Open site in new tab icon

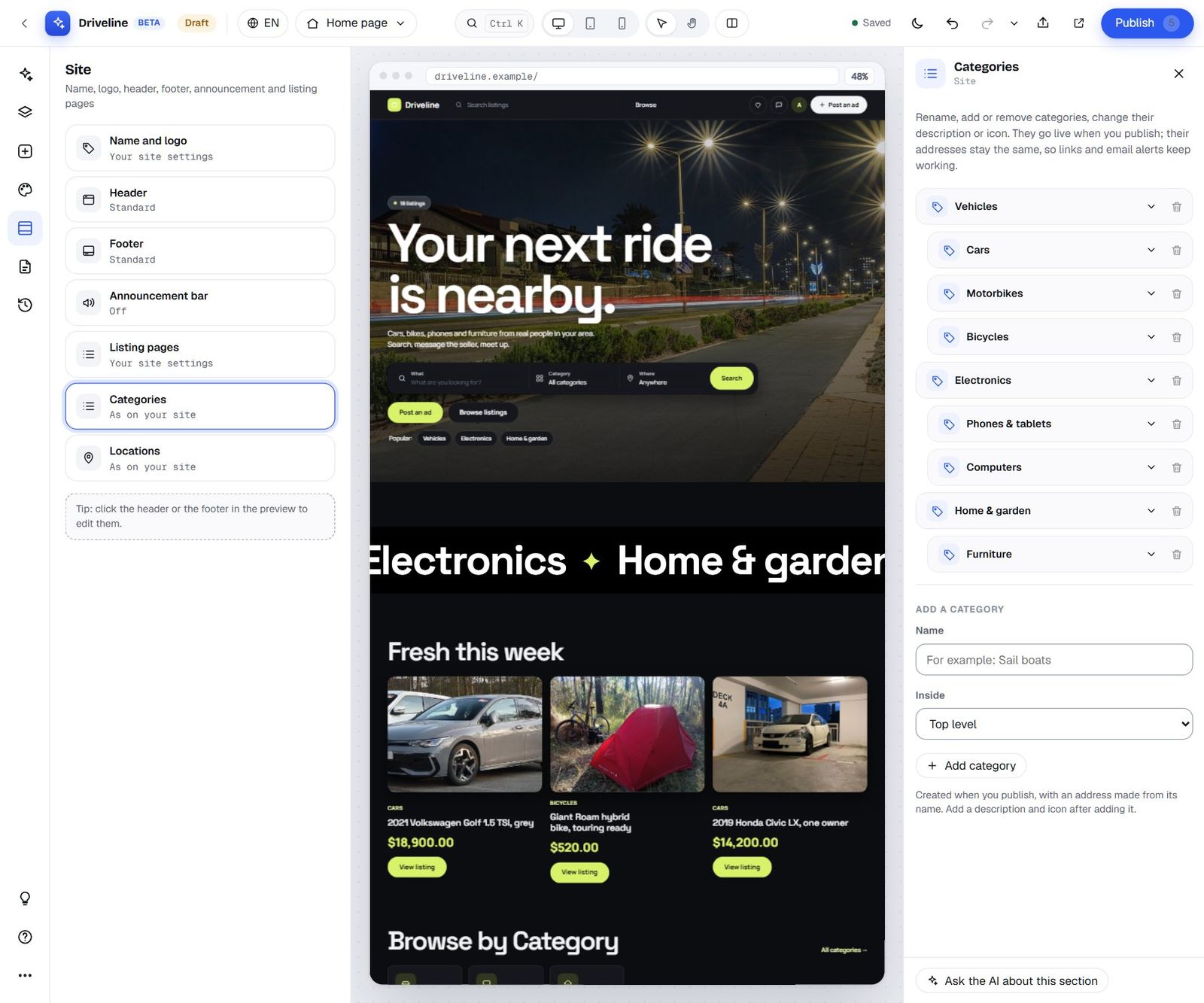pyautogui.click(x=1078, y=23)
